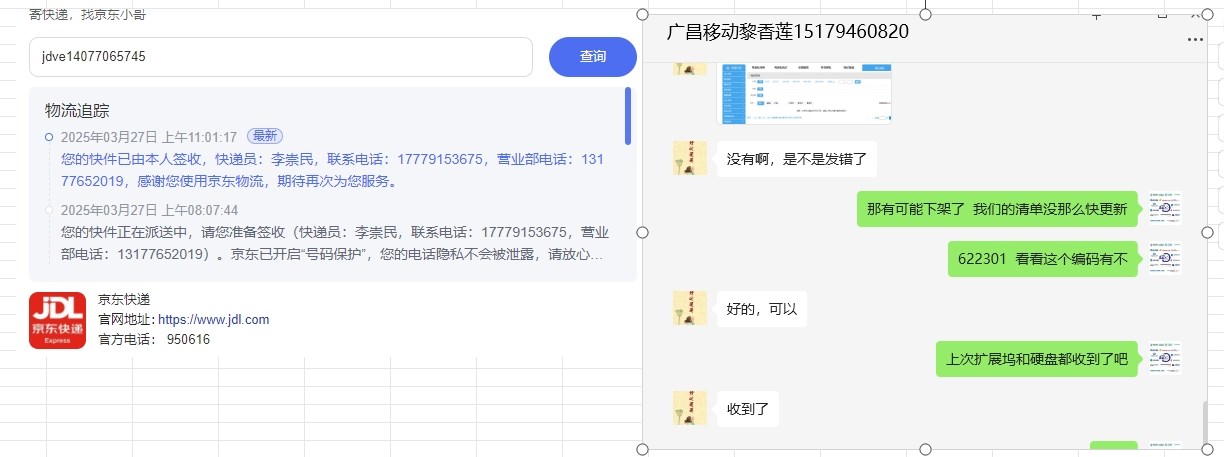
Task: Click the 查询 search button
Action: pos(593,57)
